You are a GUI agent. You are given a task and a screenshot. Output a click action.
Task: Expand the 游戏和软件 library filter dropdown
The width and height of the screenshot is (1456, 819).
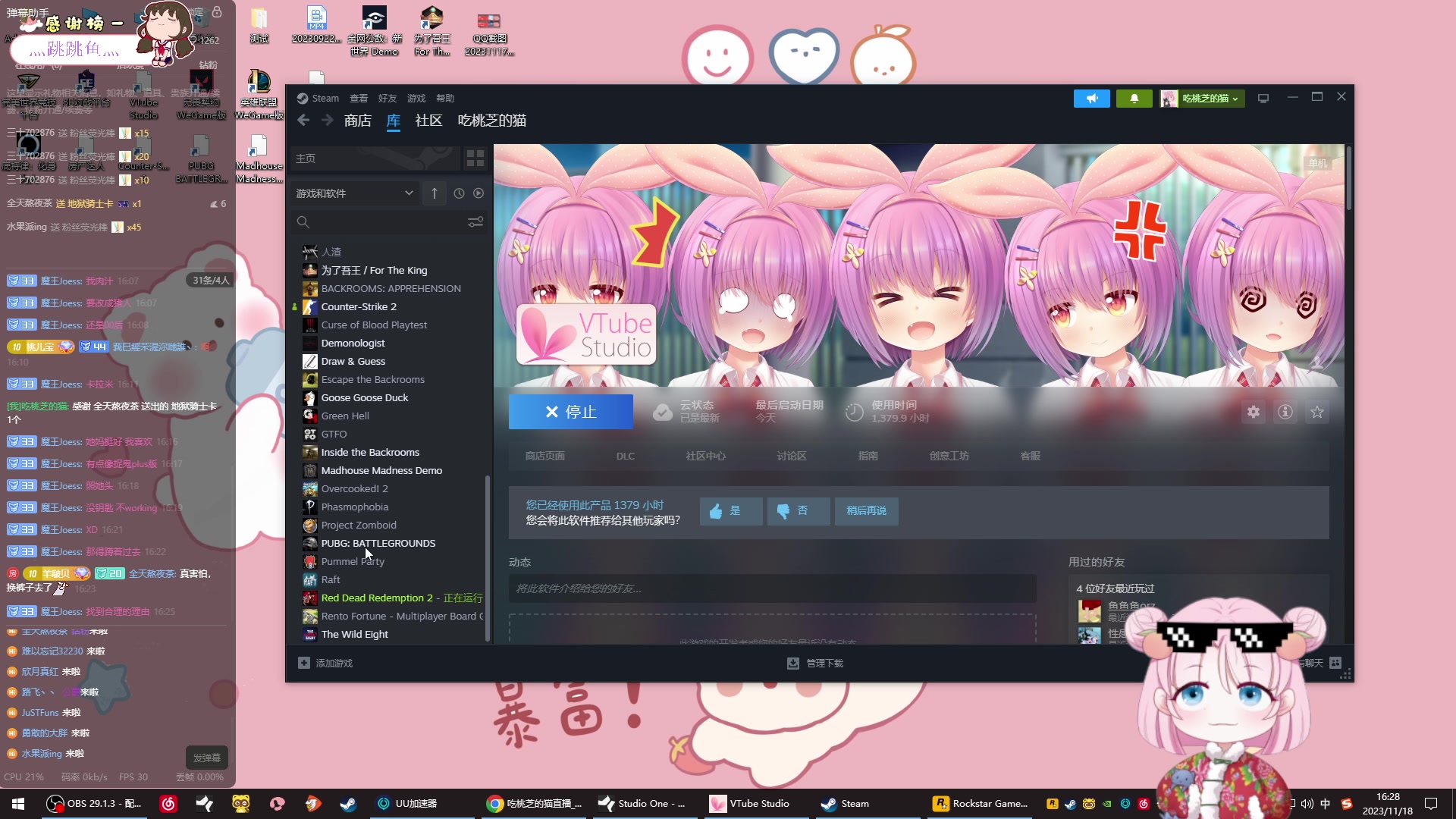354,193
